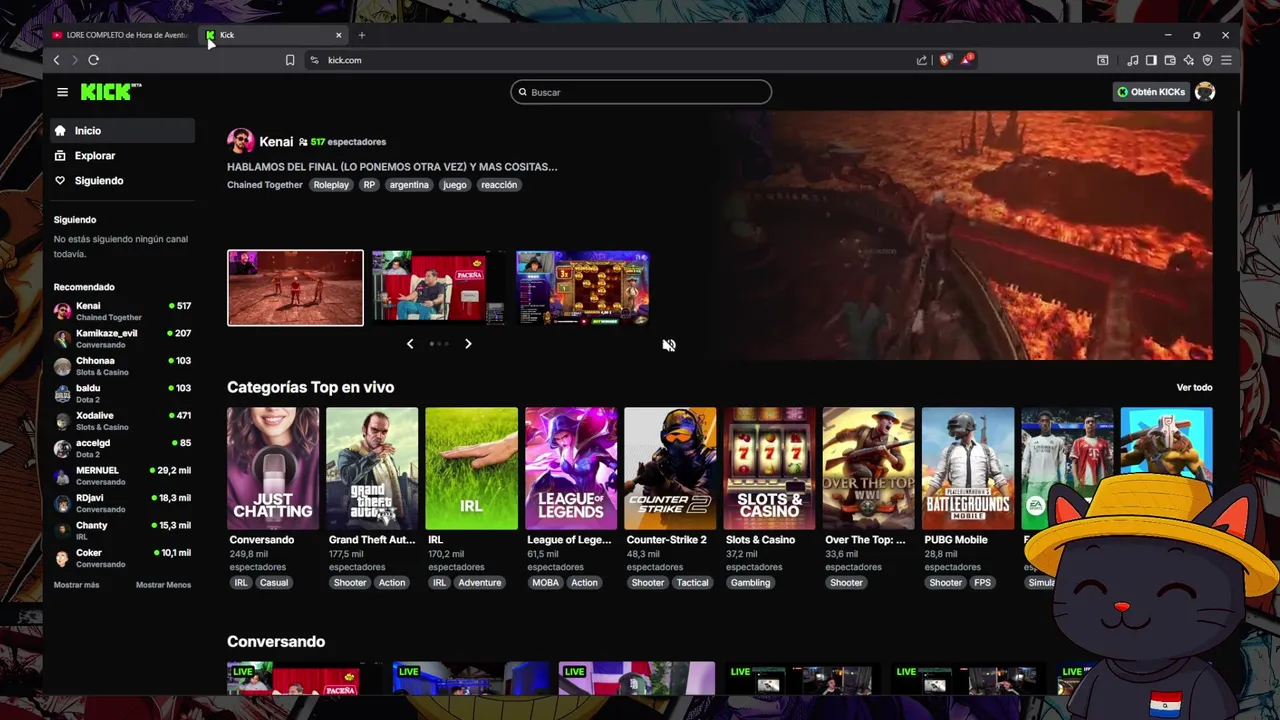Open Kenai's avatar in featured stream header
Image resolution: width=1280 pixels, height=720 pixels.
click(x=240, y=141)
